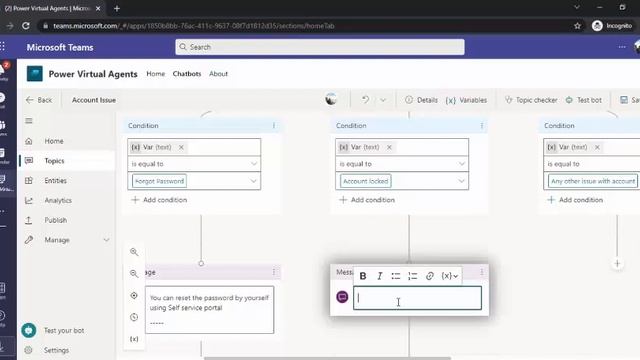The width and height of the screenshot is (640, 360).
Task: Go to Home in side navigation
Action: [x=54, y=141]
